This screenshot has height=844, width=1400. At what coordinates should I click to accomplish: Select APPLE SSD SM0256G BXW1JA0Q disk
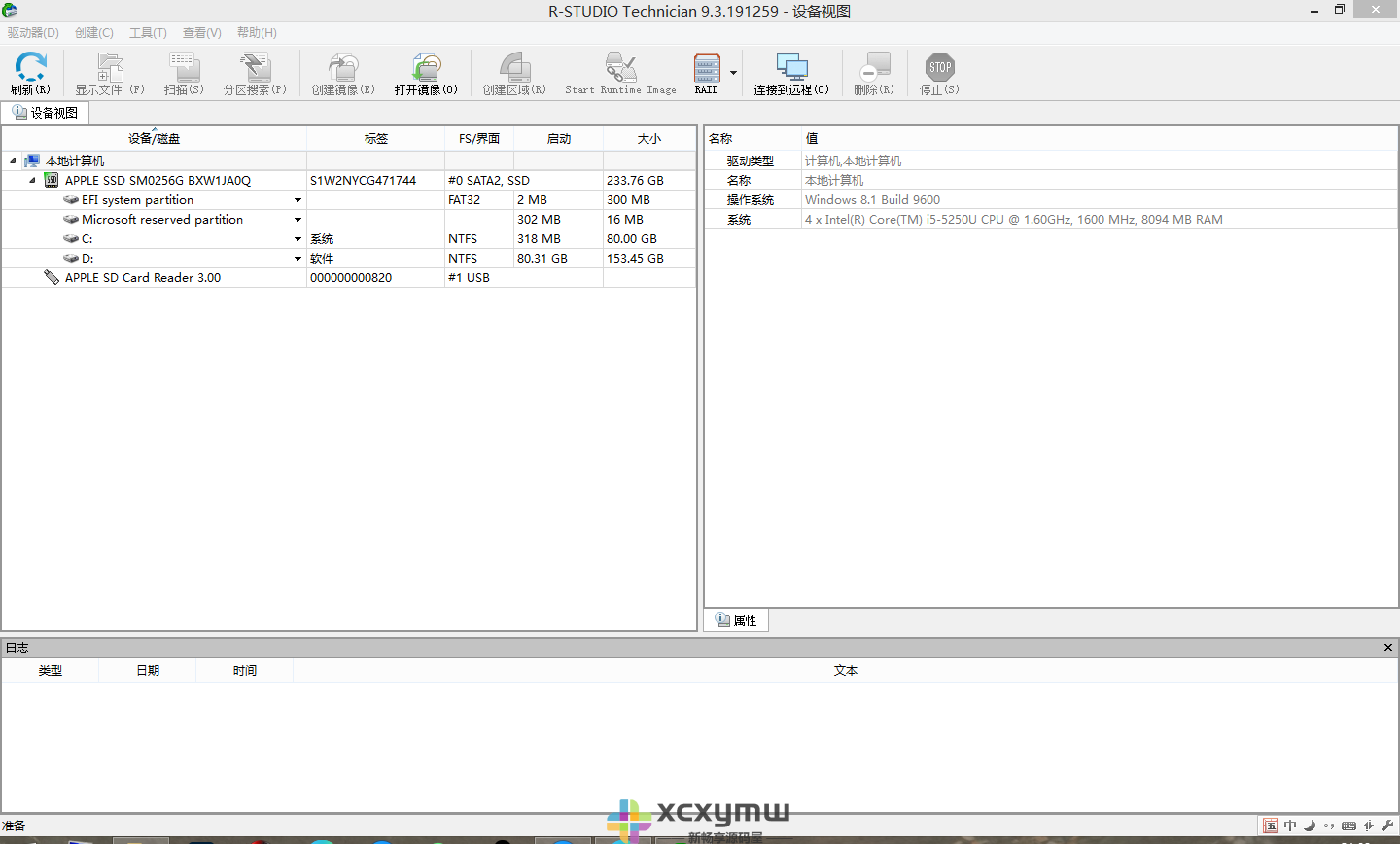pyautogui.click(x=157, y=180)
